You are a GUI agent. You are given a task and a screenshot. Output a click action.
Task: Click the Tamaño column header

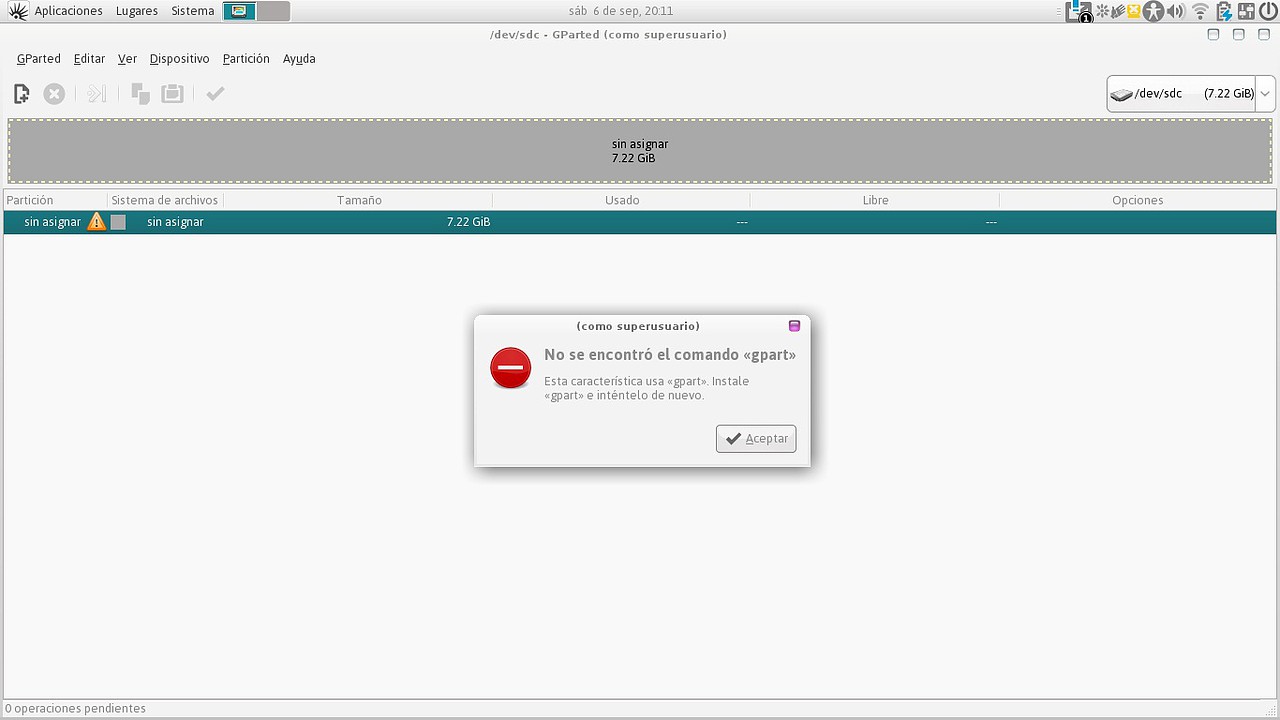pos(358,200)
